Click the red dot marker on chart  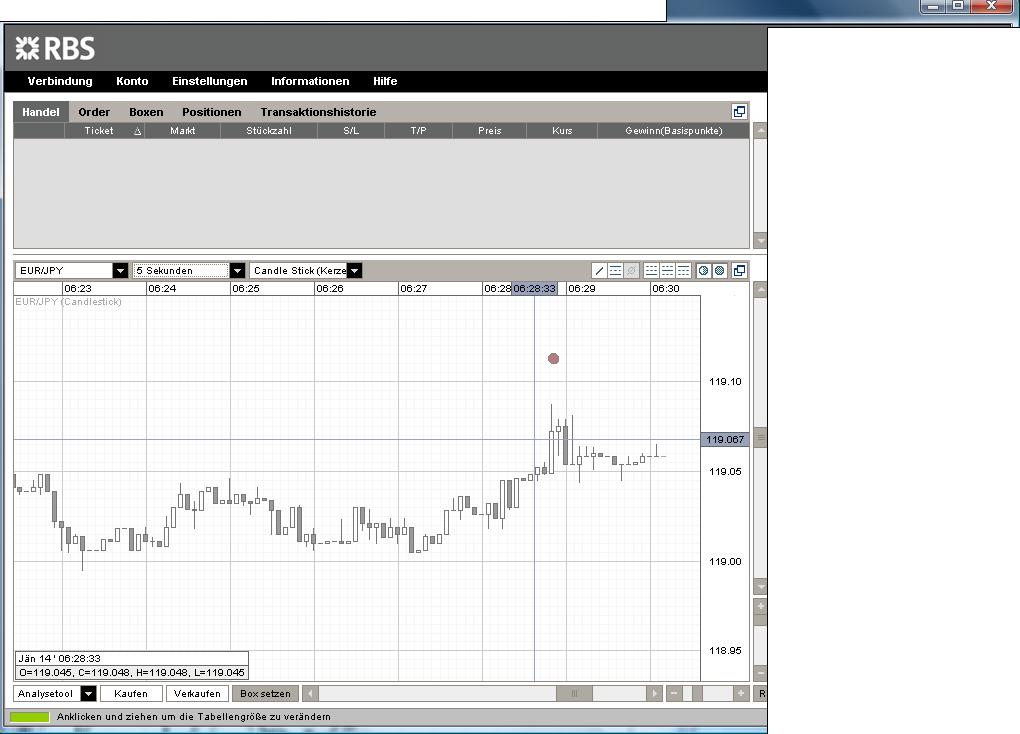click(554, 359)
